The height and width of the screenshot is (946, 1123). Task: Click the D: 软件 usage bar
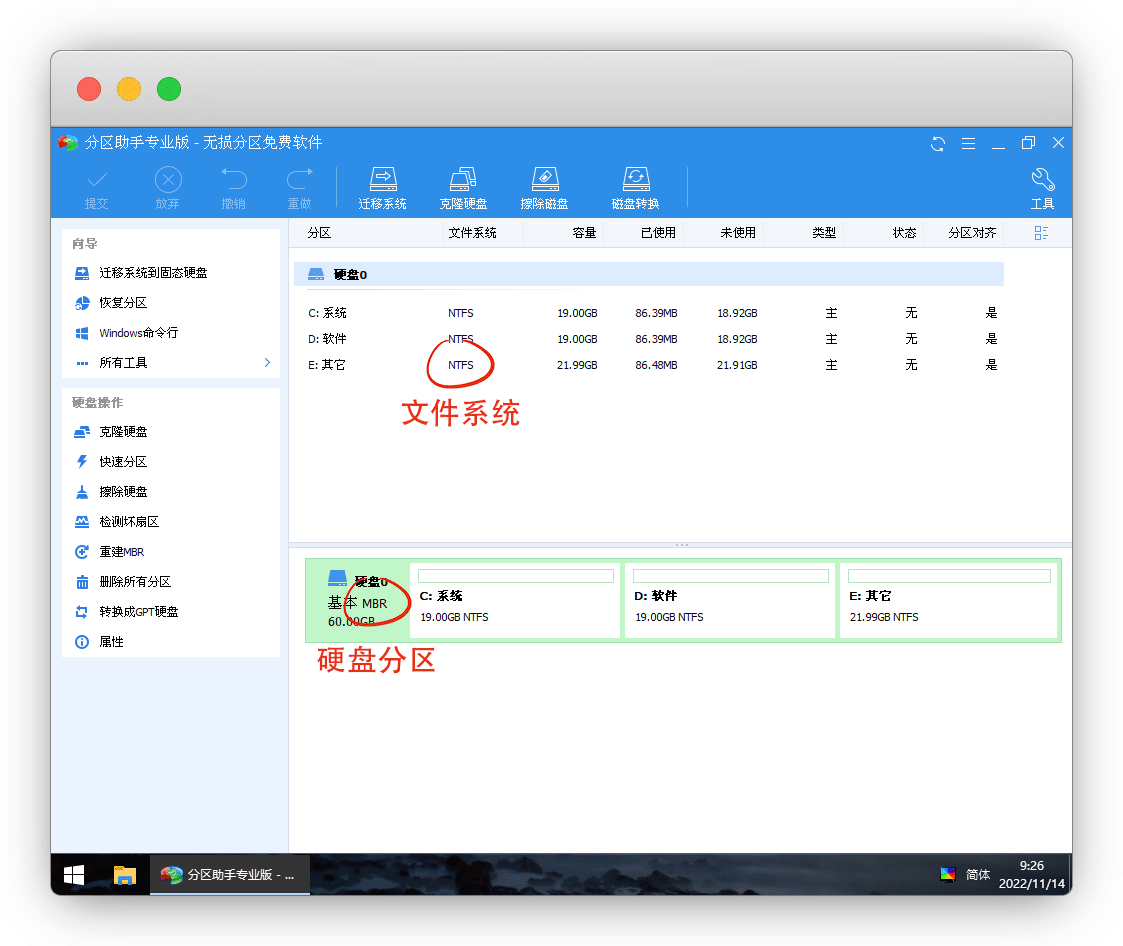point(730,576)
